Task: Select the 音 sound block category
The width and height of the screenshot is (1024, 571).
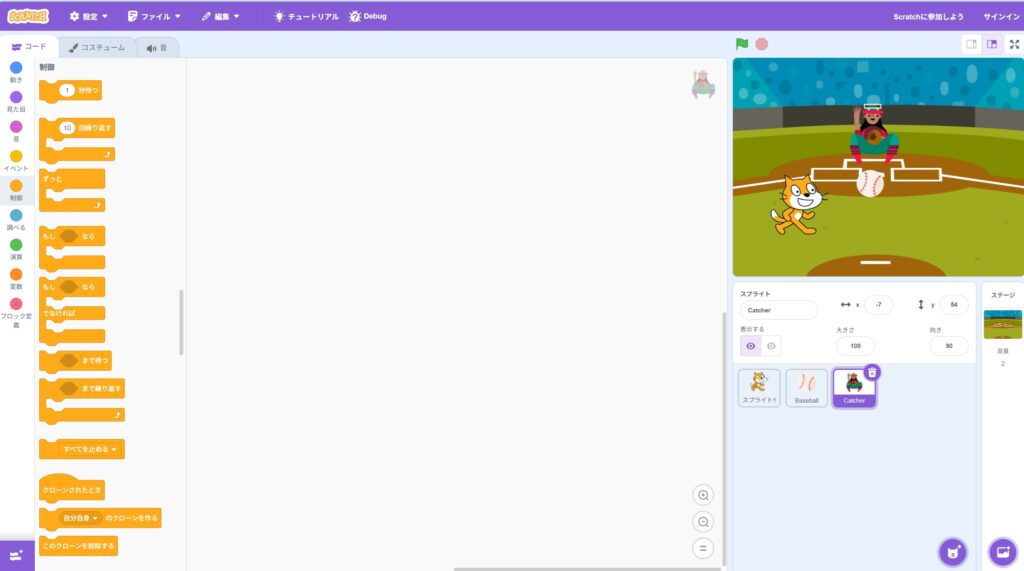Action: coord(16,131)
